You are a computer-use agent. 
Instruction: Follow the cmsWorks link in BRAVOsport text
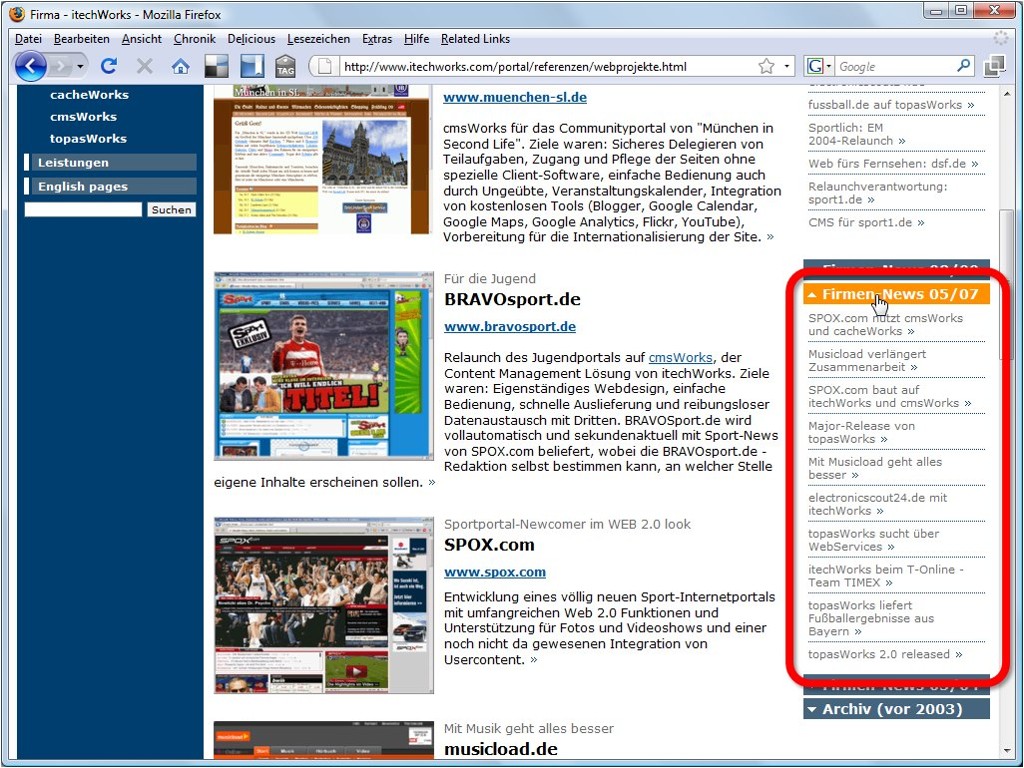[x=680, y=358]
